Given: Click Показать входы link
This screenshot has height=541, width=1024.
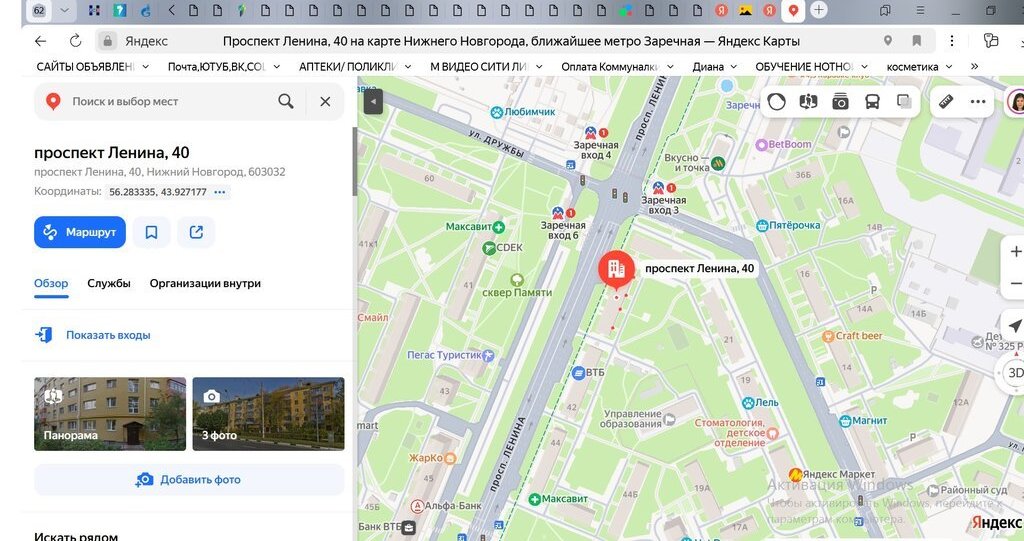Looking at the screenshot, I should pos(108,335).
